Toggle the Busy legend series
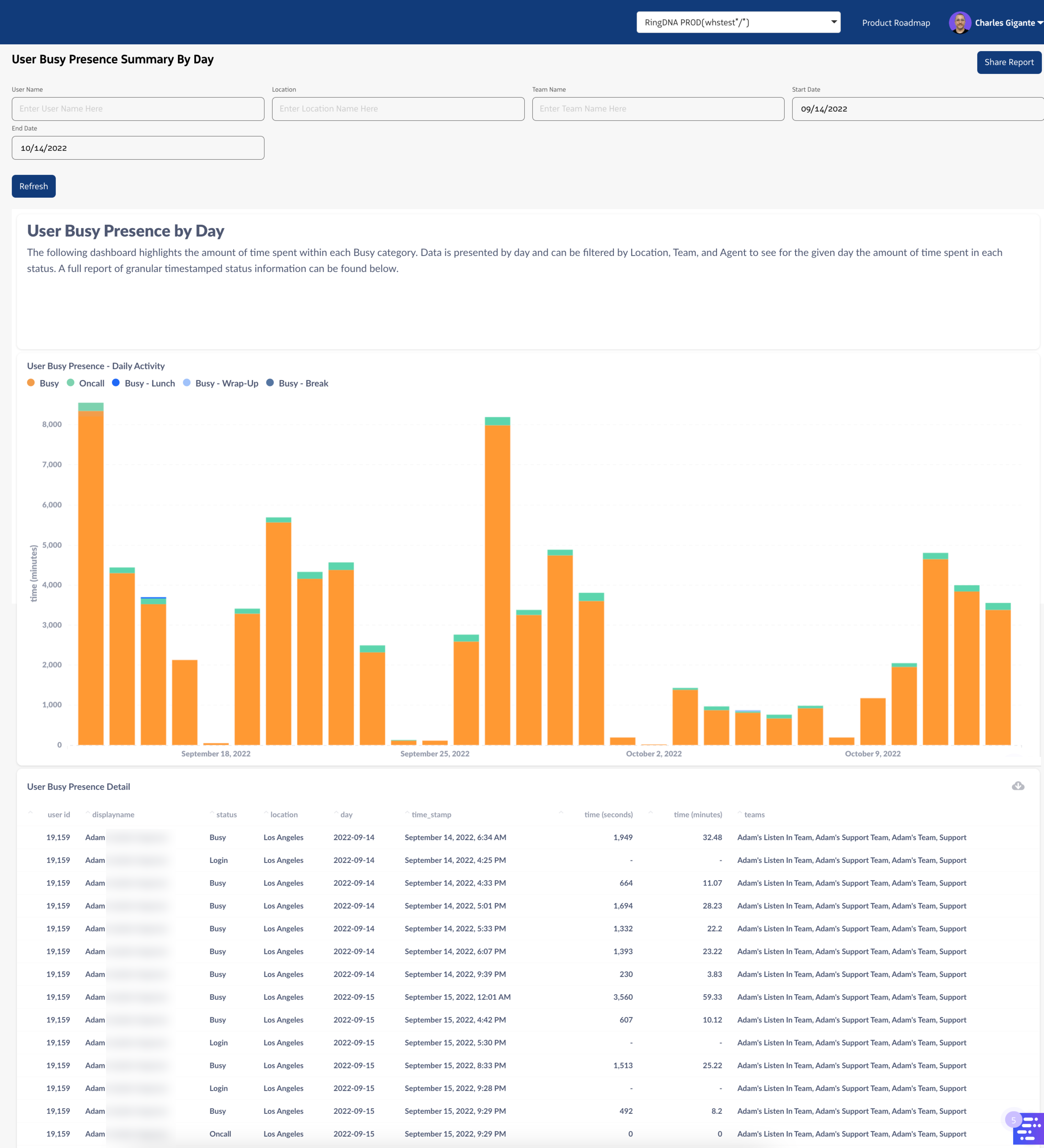The height and width of the screenshot is (1148, 1044). coord(43,383)
